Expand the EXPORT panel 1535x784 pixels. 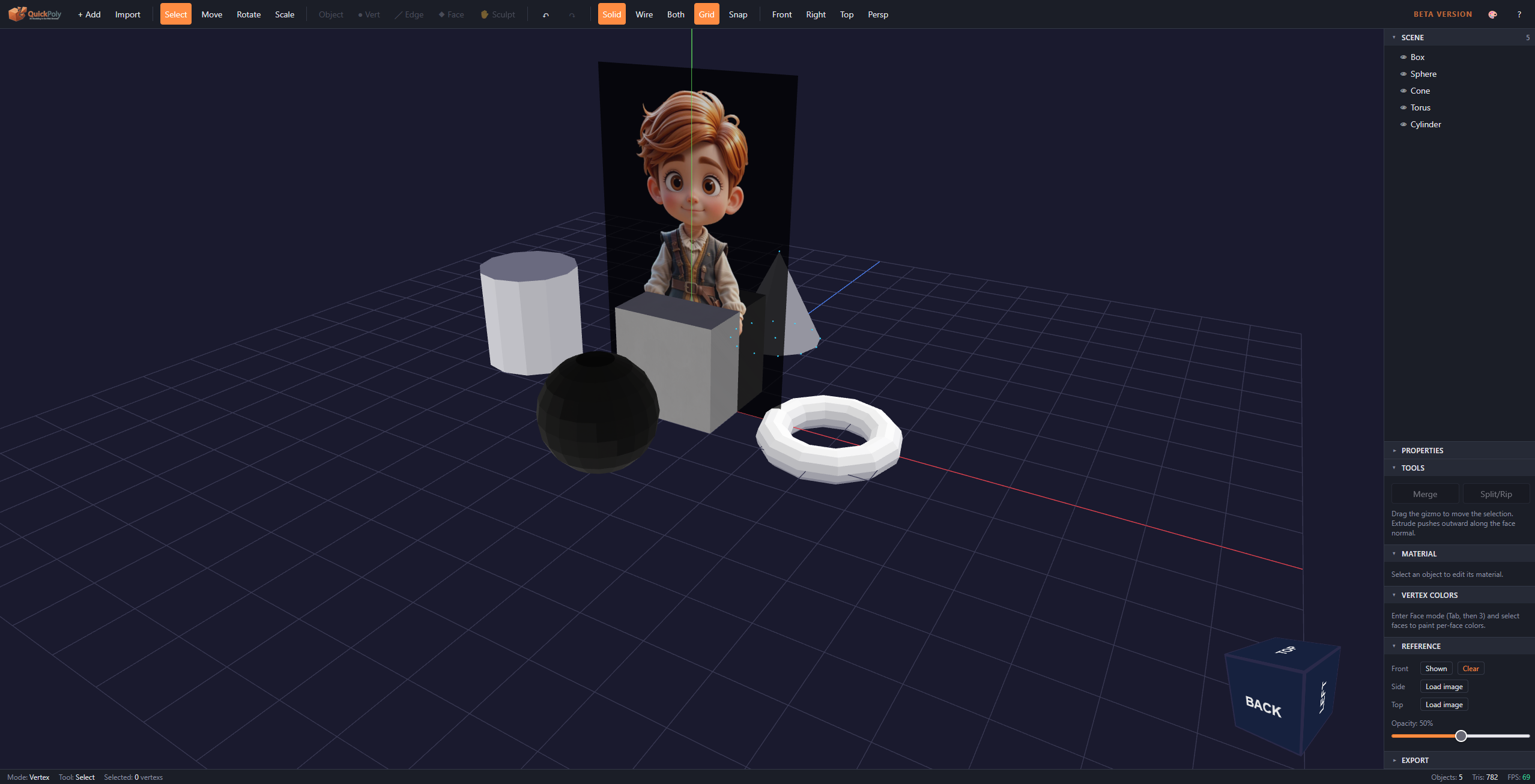[x=1459, y=760]
